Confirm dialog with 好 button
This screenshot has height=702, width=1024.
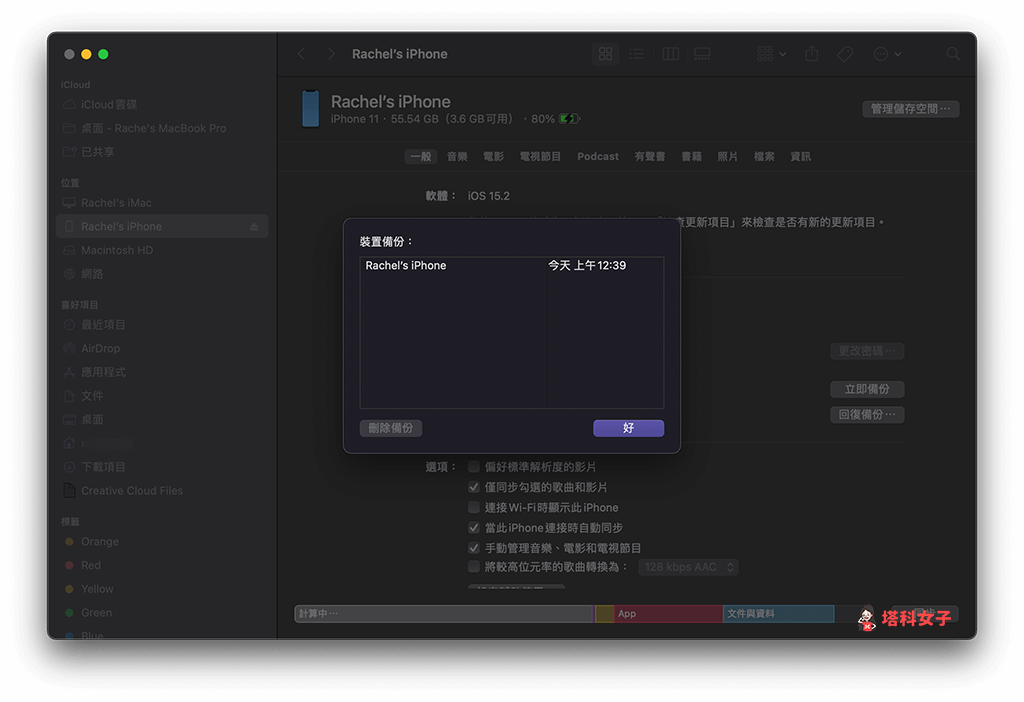point(628,428)
